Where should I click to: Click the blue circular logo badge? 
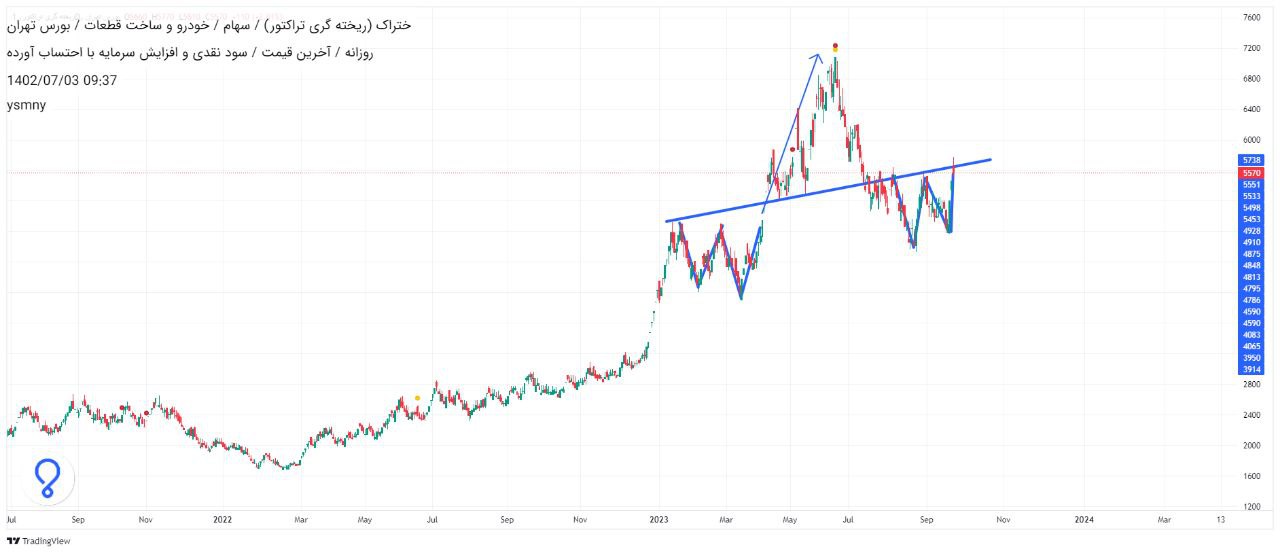tap(47, 479)
